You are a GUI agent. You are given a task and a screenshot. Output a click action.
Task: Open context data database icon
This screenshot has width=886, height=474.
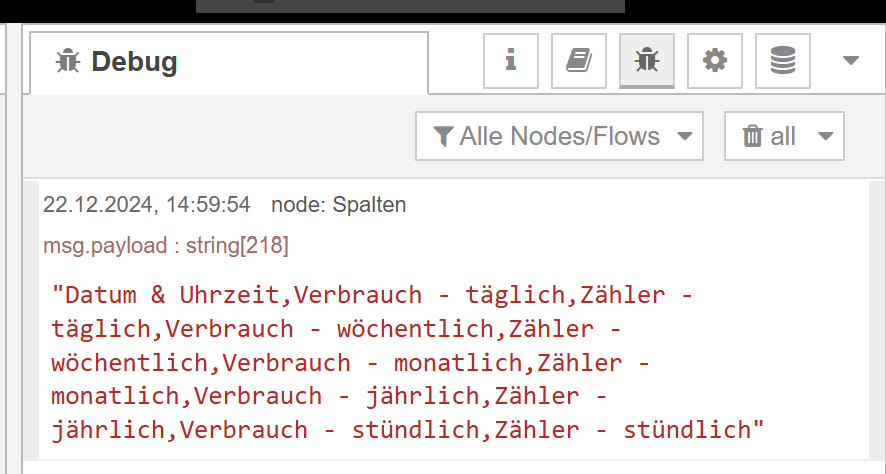783,60
